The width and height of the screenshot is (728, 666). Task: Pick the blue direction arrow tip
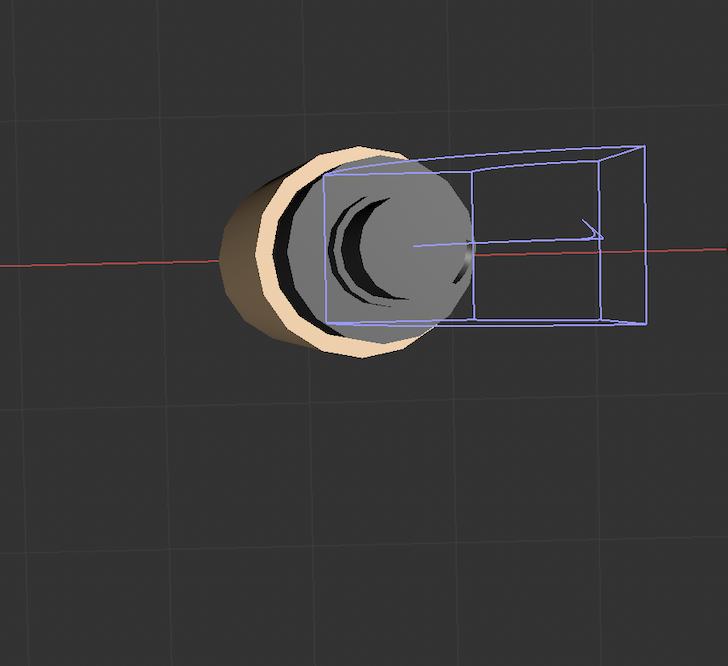coord(602,237)
